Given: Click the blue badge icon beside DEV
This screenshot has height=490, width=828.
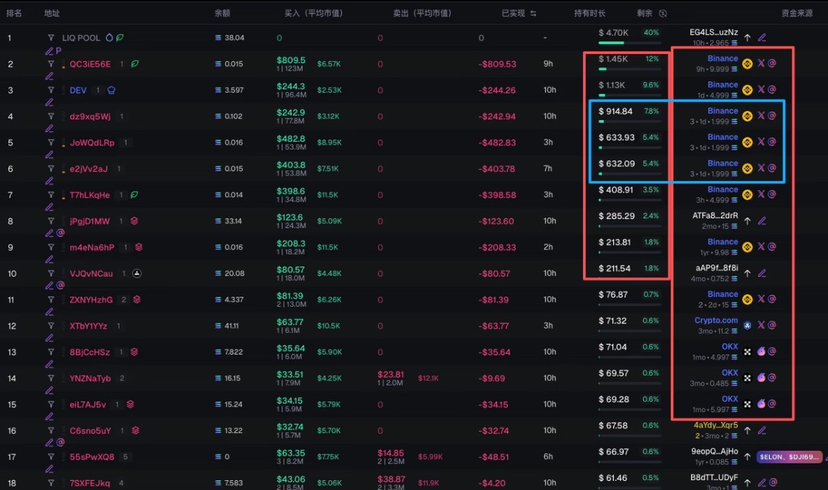Looking at the screenshot, I should click(x=111, y=90).
